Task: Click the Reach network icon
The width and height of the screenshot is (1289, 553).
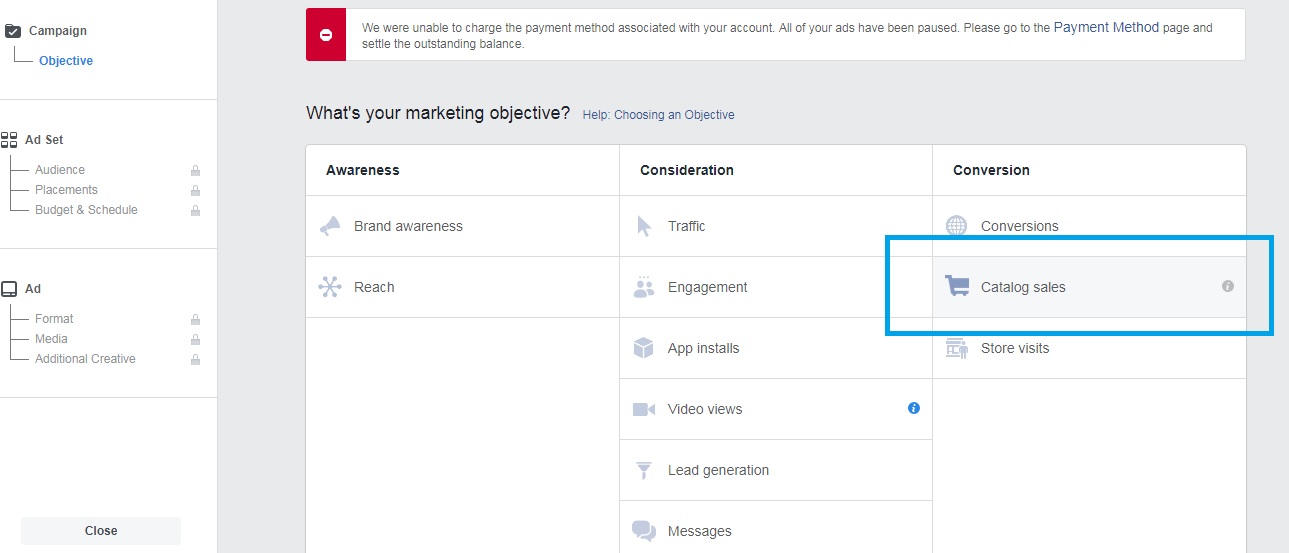Action: 330,287
